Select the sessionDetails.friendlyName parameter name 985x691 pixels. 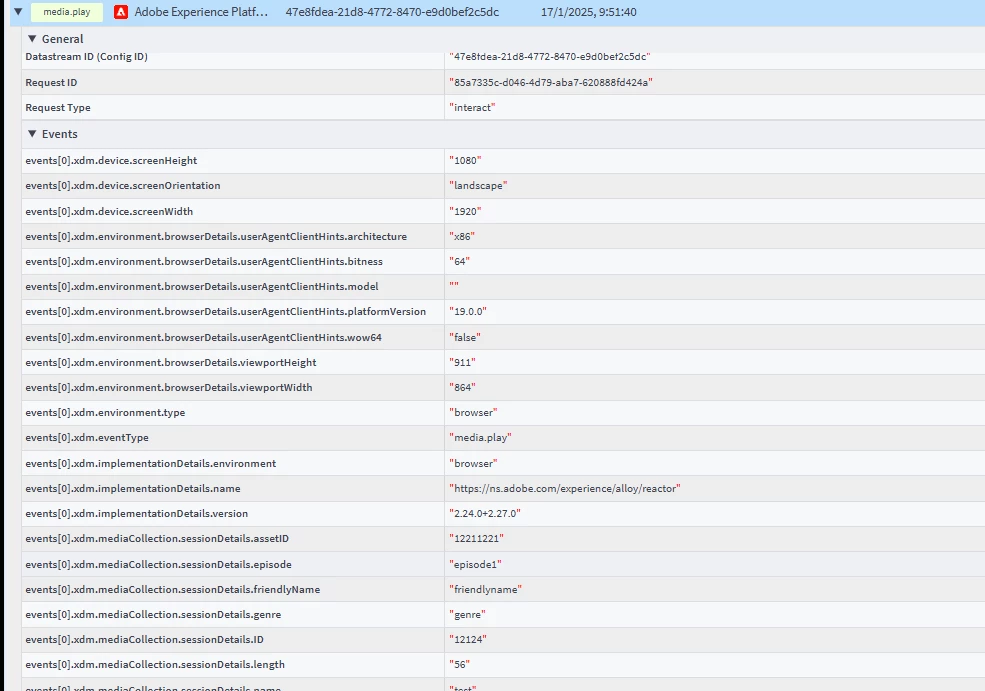pos(173,590)
